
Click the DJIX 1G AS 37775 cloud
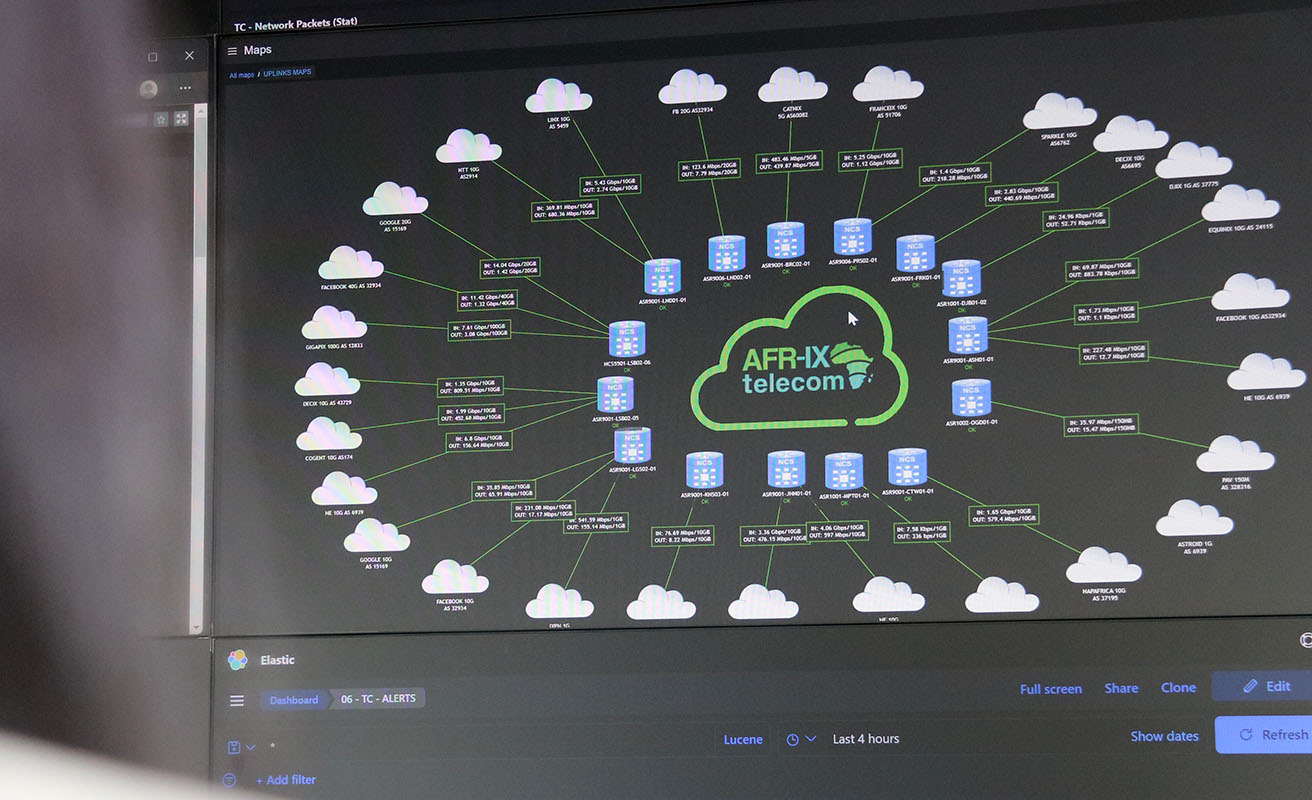coord(1193,161)
